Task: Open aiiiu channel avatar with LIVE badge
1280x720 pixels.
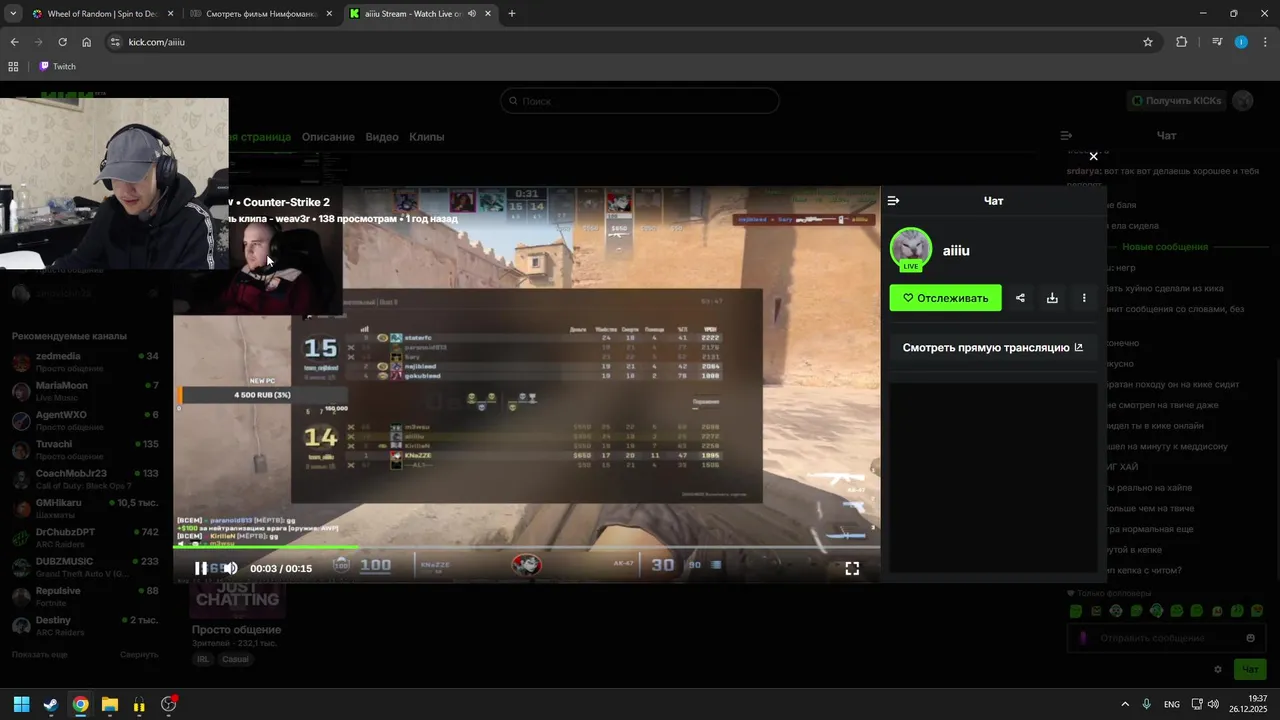Action: (911, 250)
